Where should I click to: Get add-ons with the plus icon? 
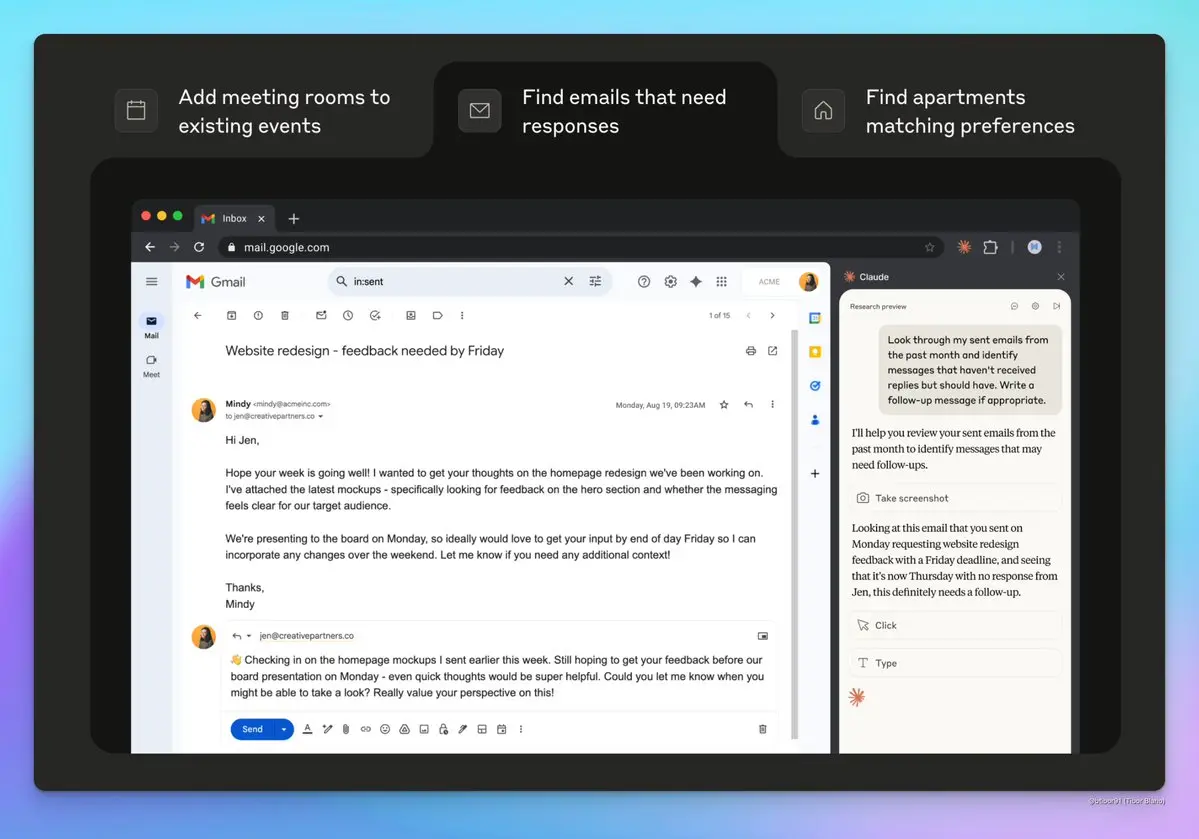(x=815, y=473)
